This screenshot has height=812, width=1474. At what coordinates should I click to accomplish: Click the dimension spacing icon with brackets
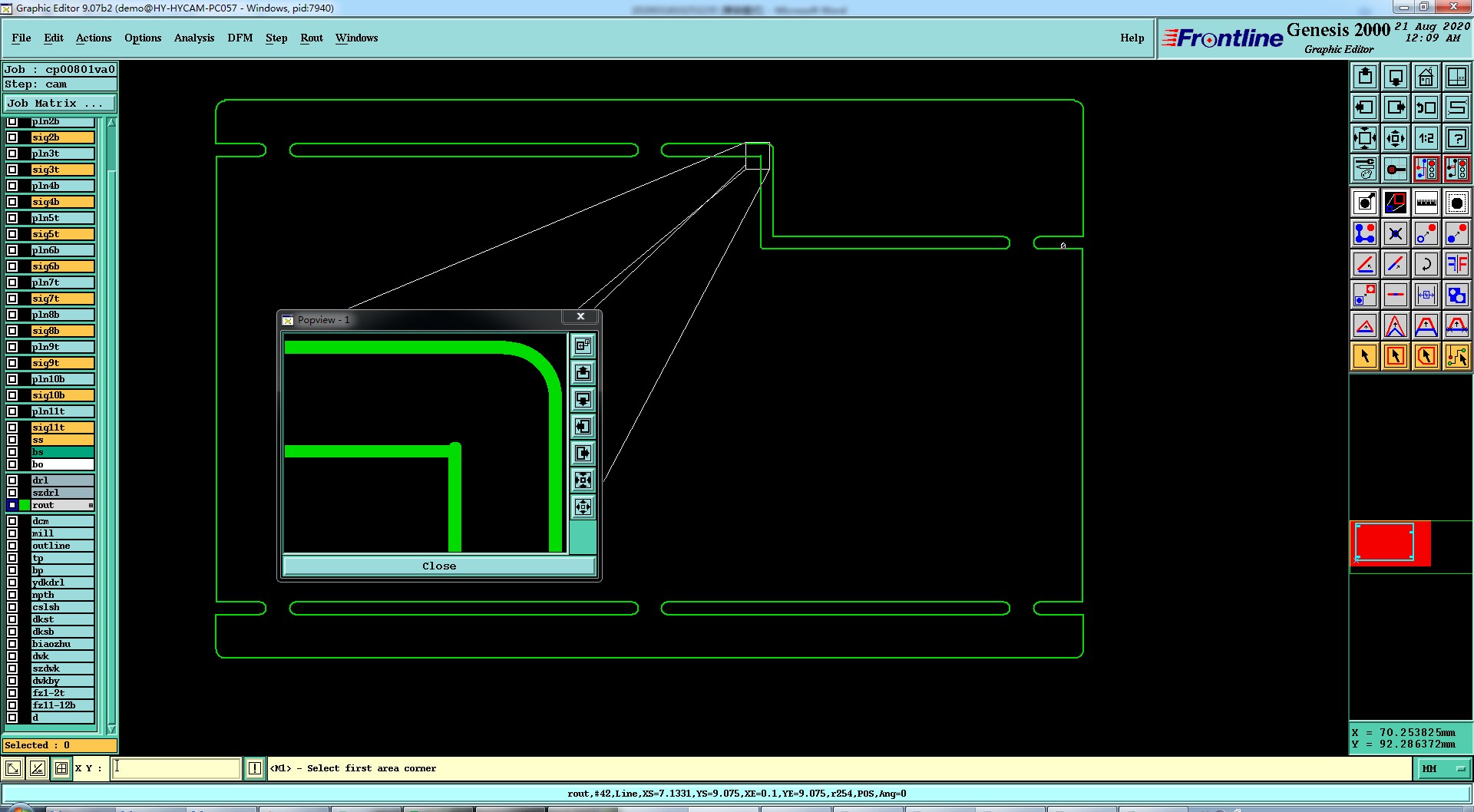1426,295
